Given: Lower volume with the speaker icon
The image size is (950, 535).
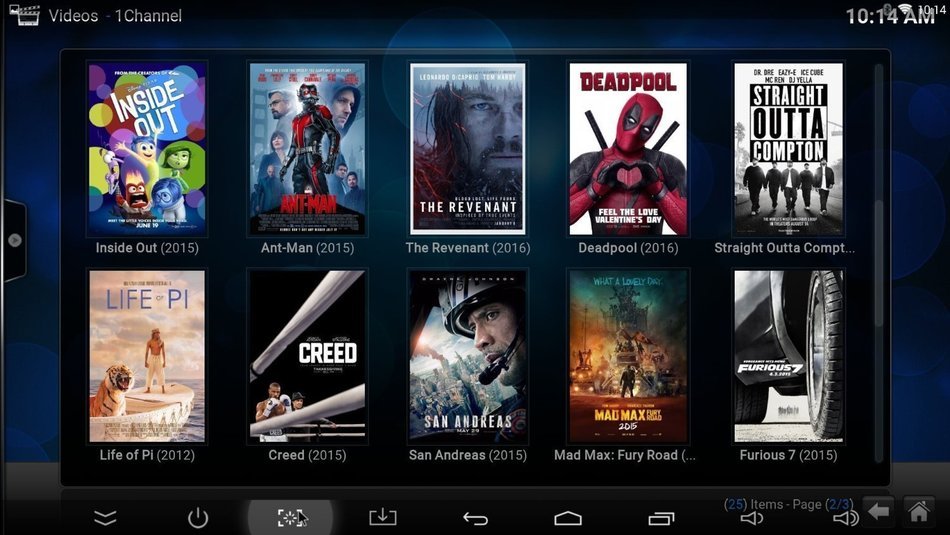Looking at the screenshot, I should 752,519.
